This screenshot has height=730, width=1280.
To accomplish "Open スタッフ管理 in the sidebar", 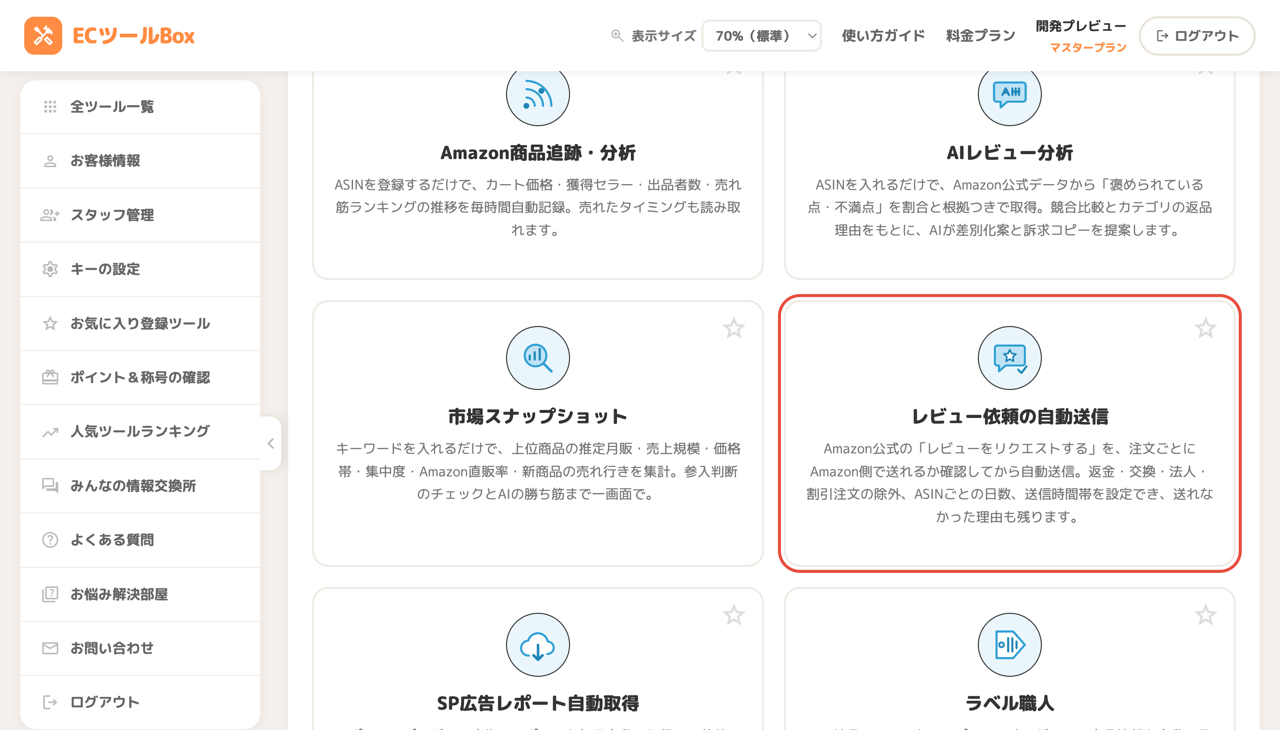I will 140,215.
